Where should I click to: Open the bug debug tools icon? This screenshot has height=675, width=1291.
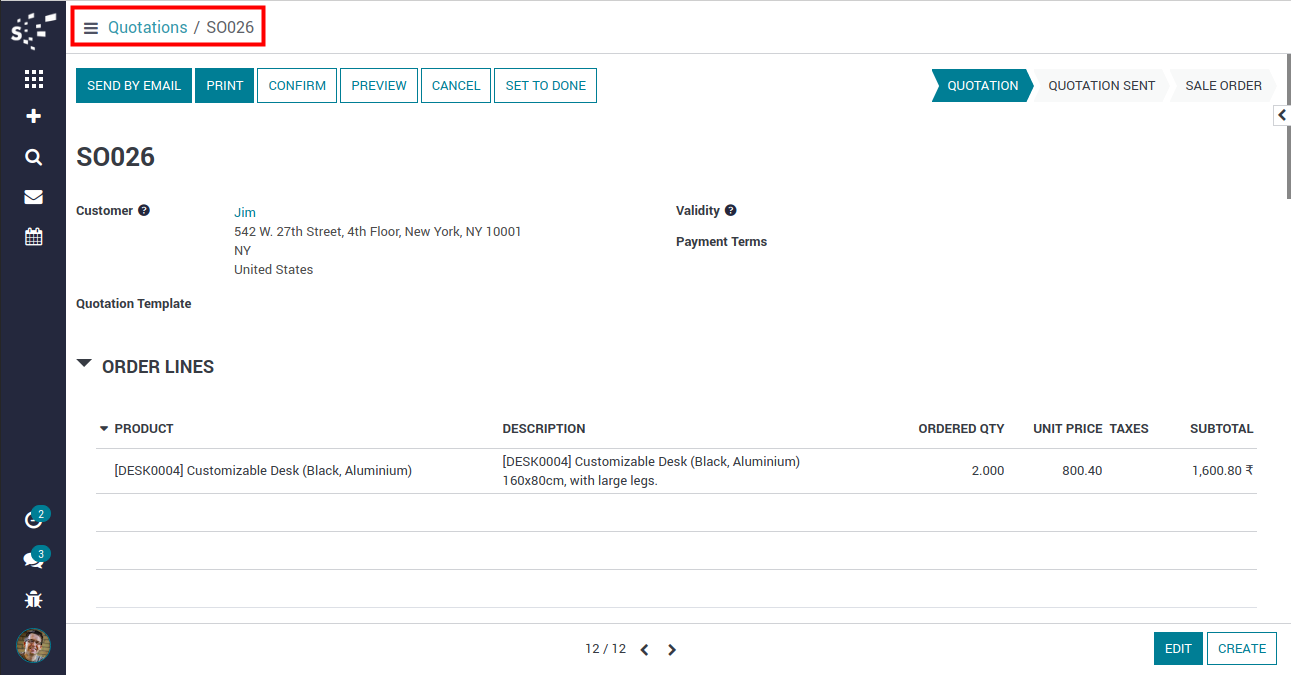33,600
